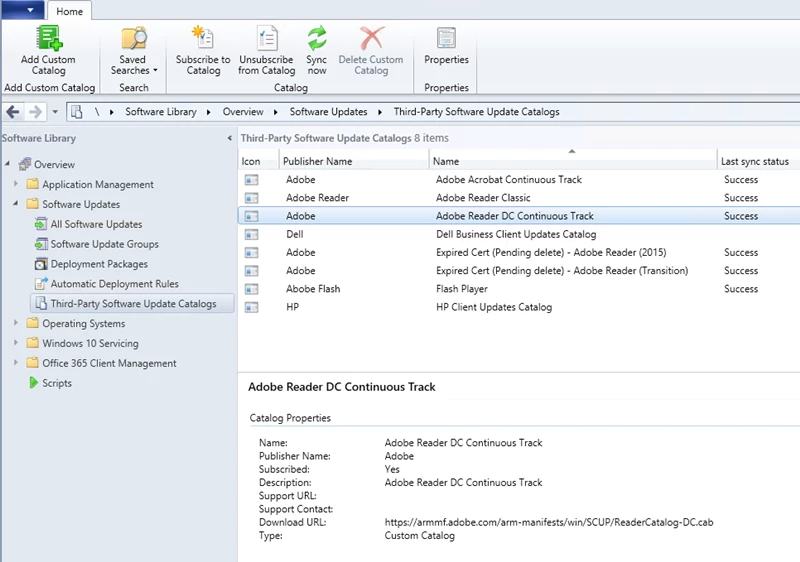Open dropdown arrow after Software Updates breadcrumb
Screen dimensions: 800x562
coord(380,112)
